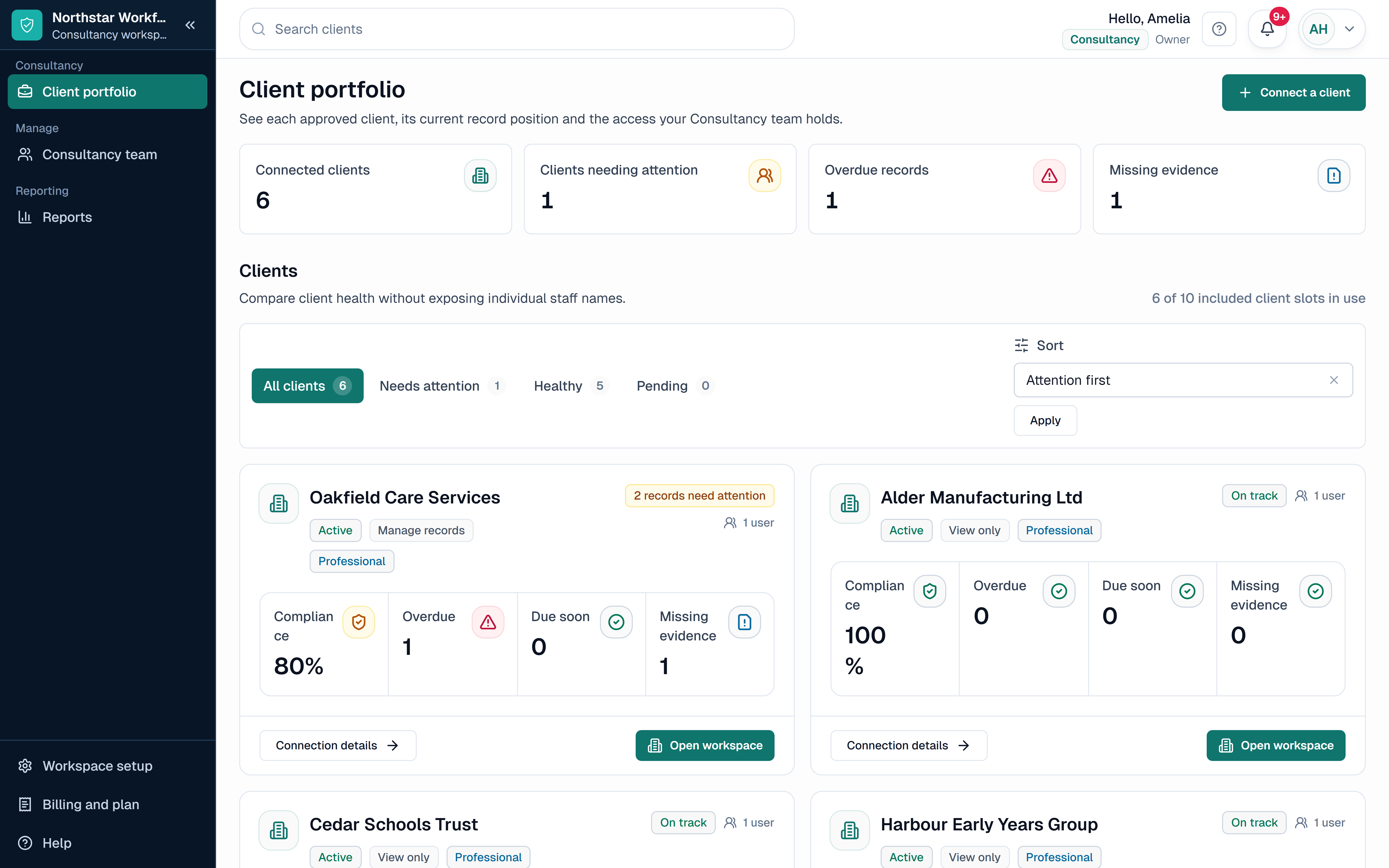Collapse the sidebar with the double chevron

(x=190, y=25)
